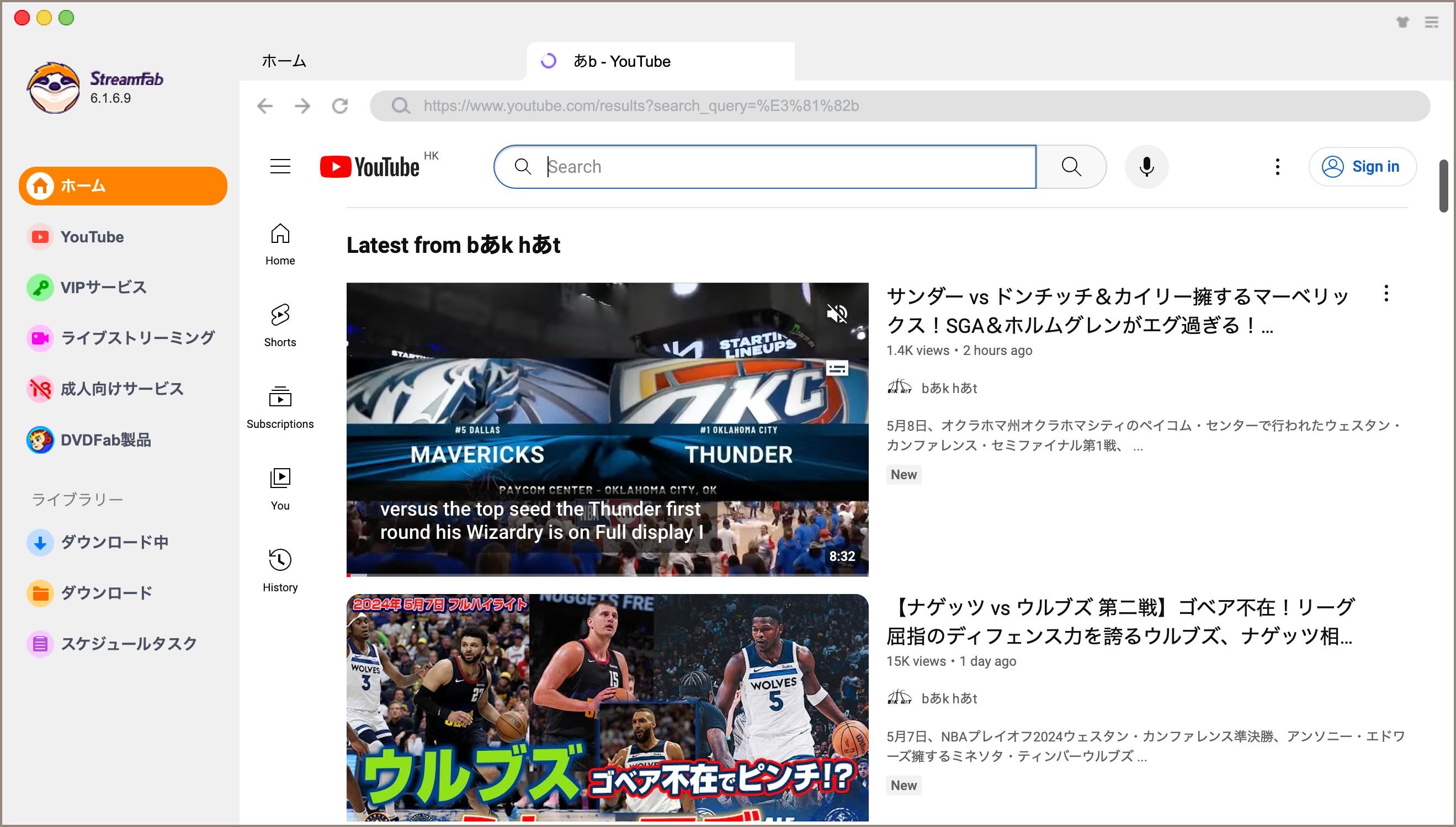Click the 18+ adult services icon

click(40, 389)
